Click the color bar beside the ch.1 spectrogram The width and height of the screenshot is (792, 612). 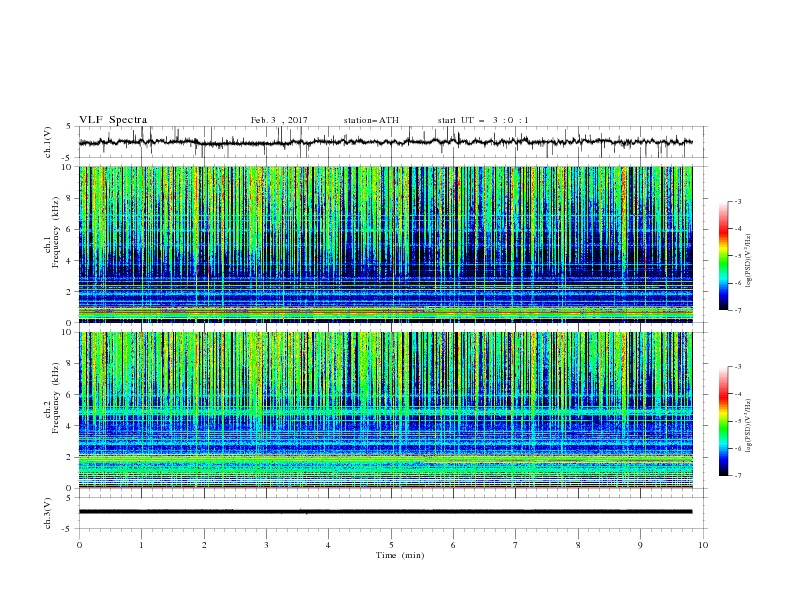tap(723, 256)
